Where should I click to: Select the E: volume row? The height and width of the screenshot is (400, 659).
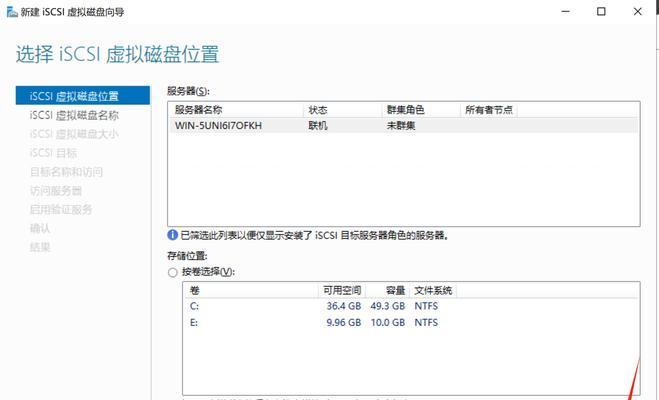tap(411, 322)
